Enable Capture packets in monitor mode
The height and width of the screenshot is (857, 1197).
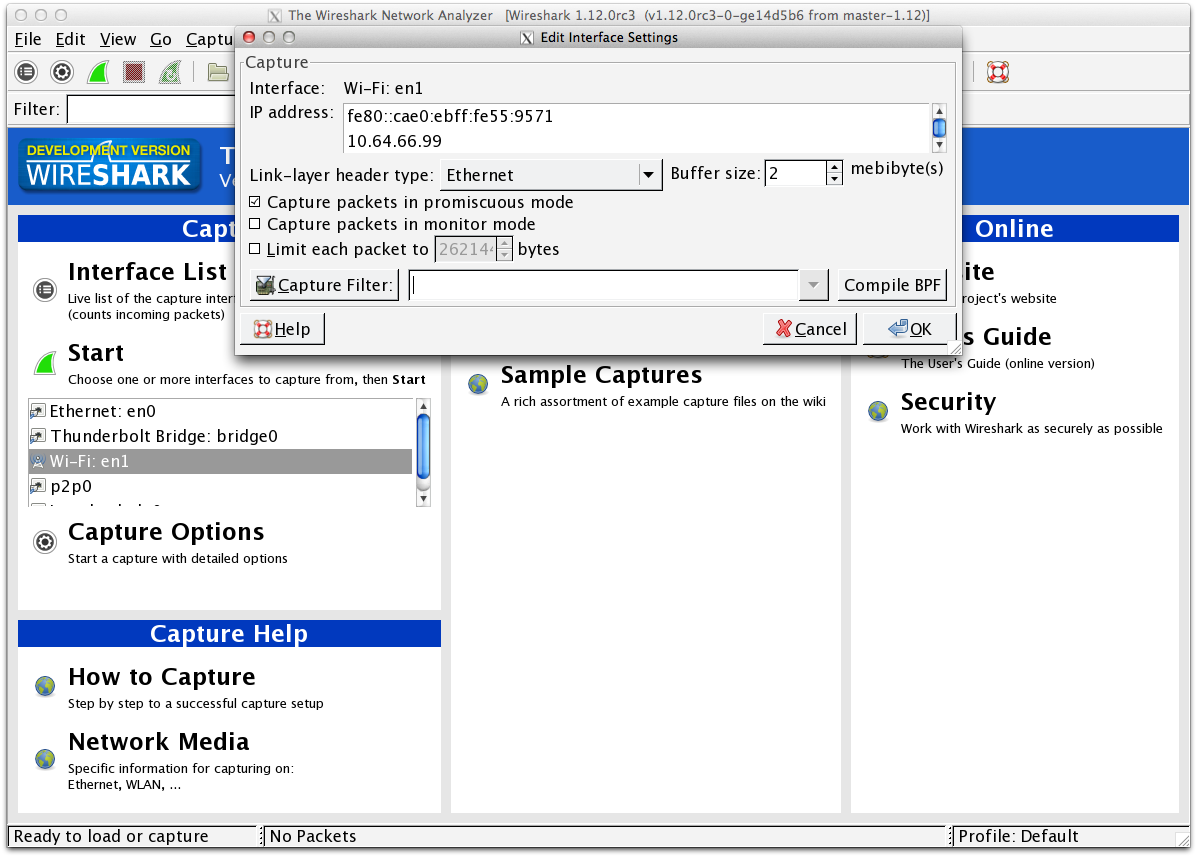pos(255,224)
